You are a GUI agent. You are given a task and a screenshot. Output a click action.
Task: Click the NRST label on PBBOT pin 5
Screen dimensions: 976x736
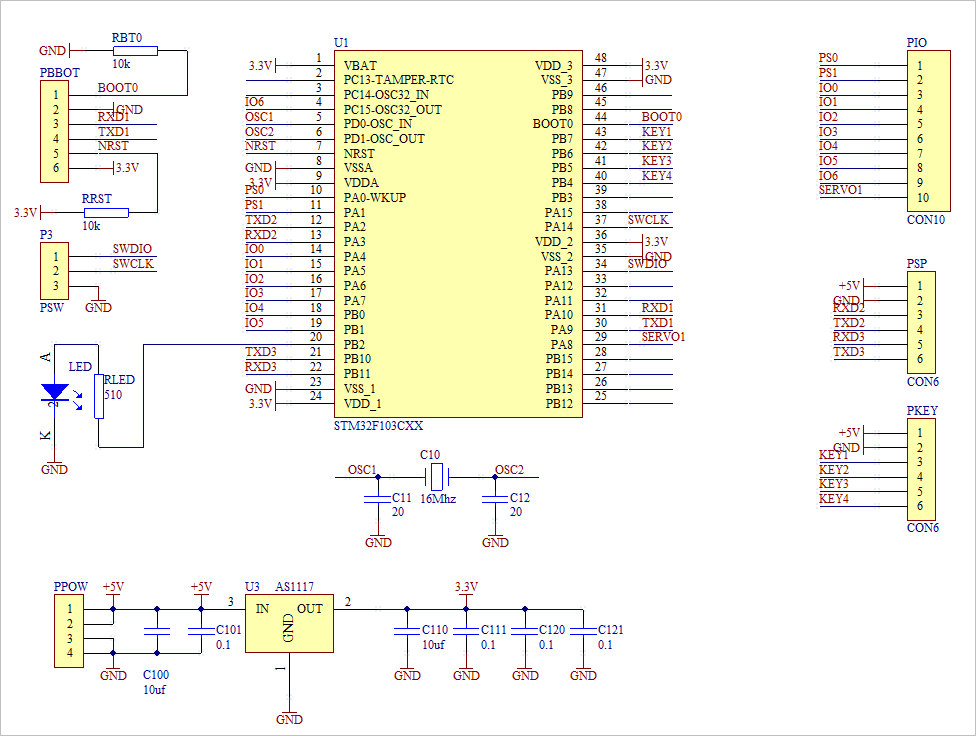pos(113,146)
